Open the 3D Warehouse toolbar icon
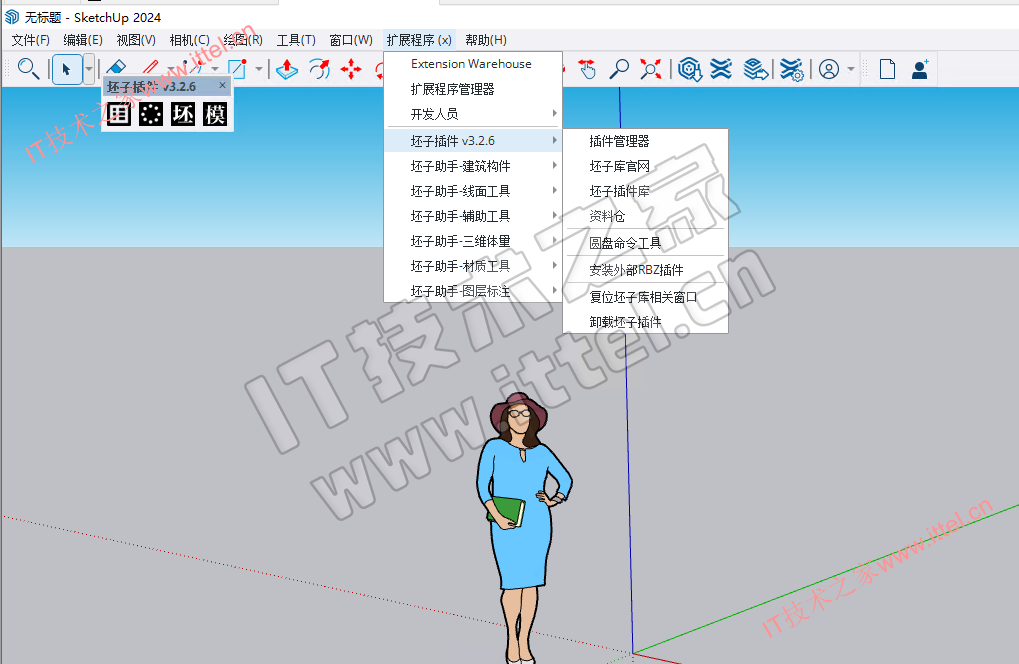This screenshot has width=1019, height=664. point(690,69)
